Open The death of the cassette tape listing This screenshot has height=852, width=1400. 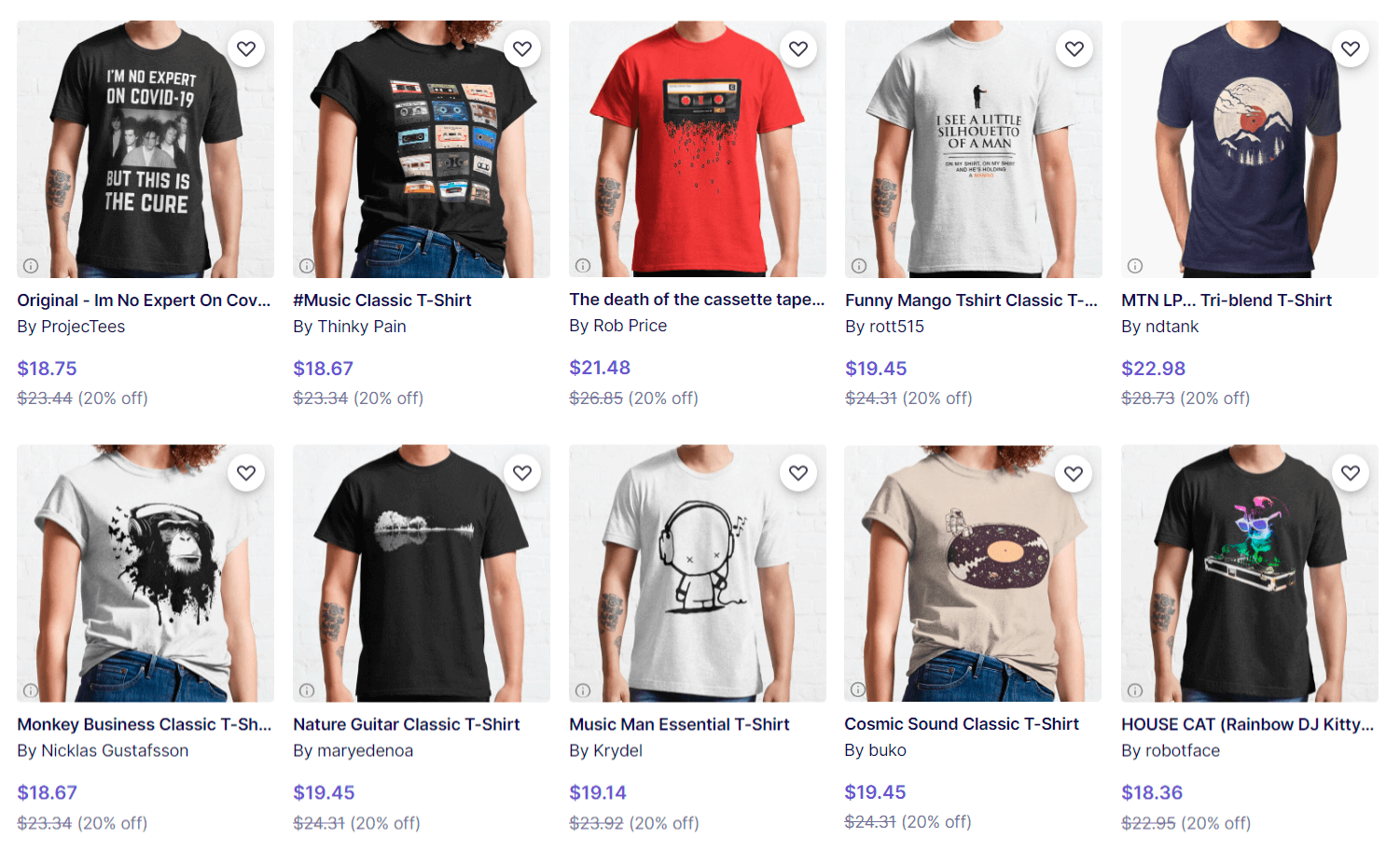[x=697, y=300]
